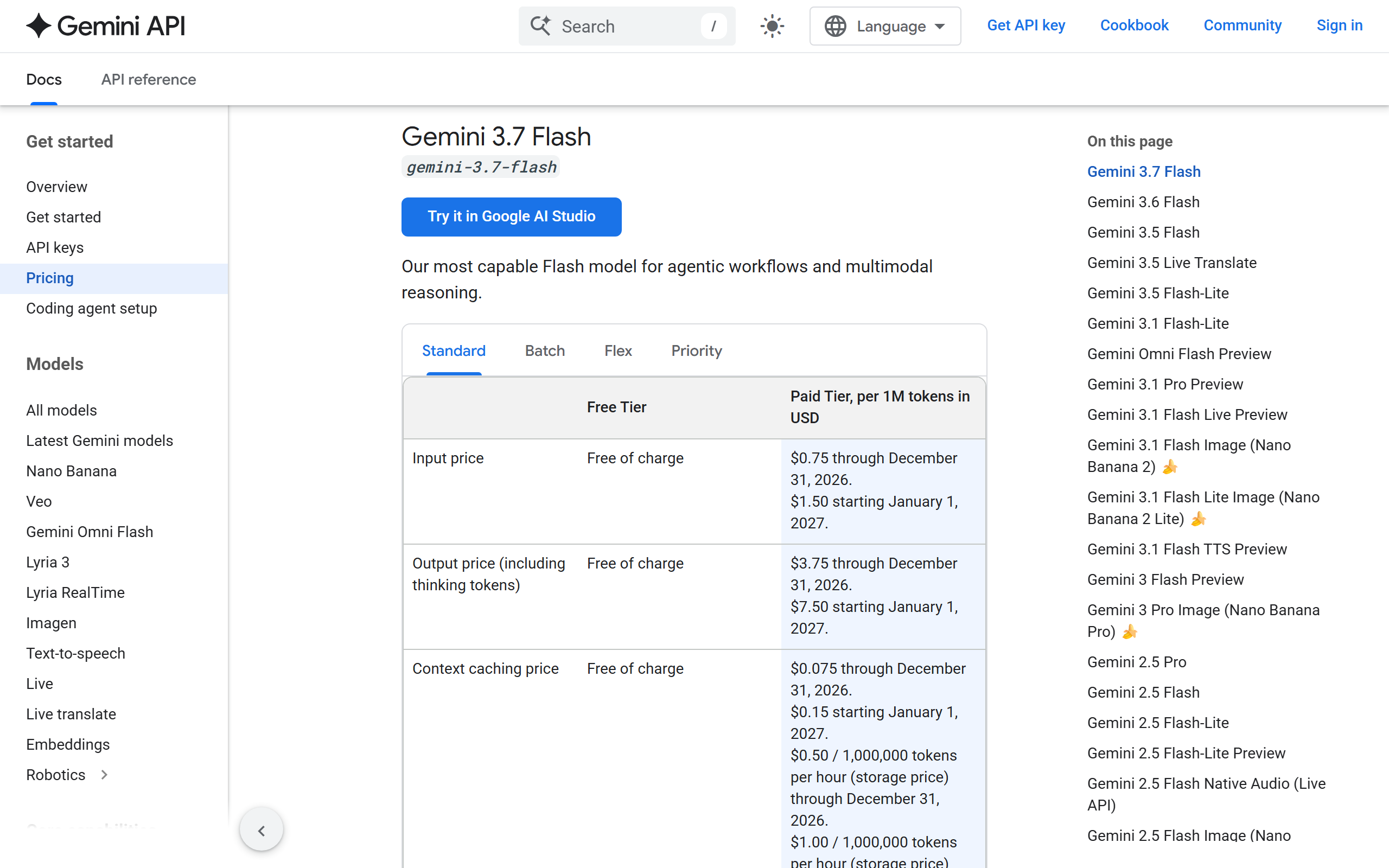Select the Standard pricing tab
The height and width of the screenshot is (868, 1389).
click(454, 351)
